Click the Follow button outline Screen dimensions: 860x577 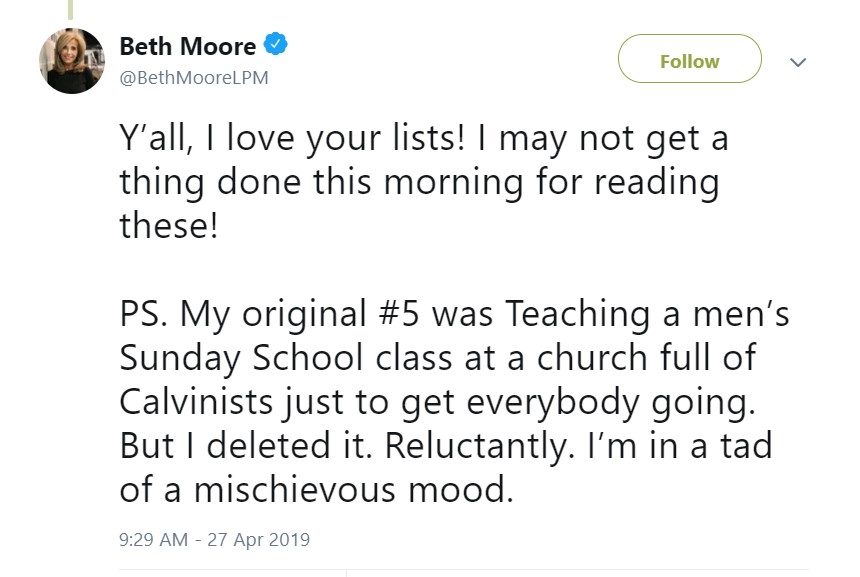point(689,59)
